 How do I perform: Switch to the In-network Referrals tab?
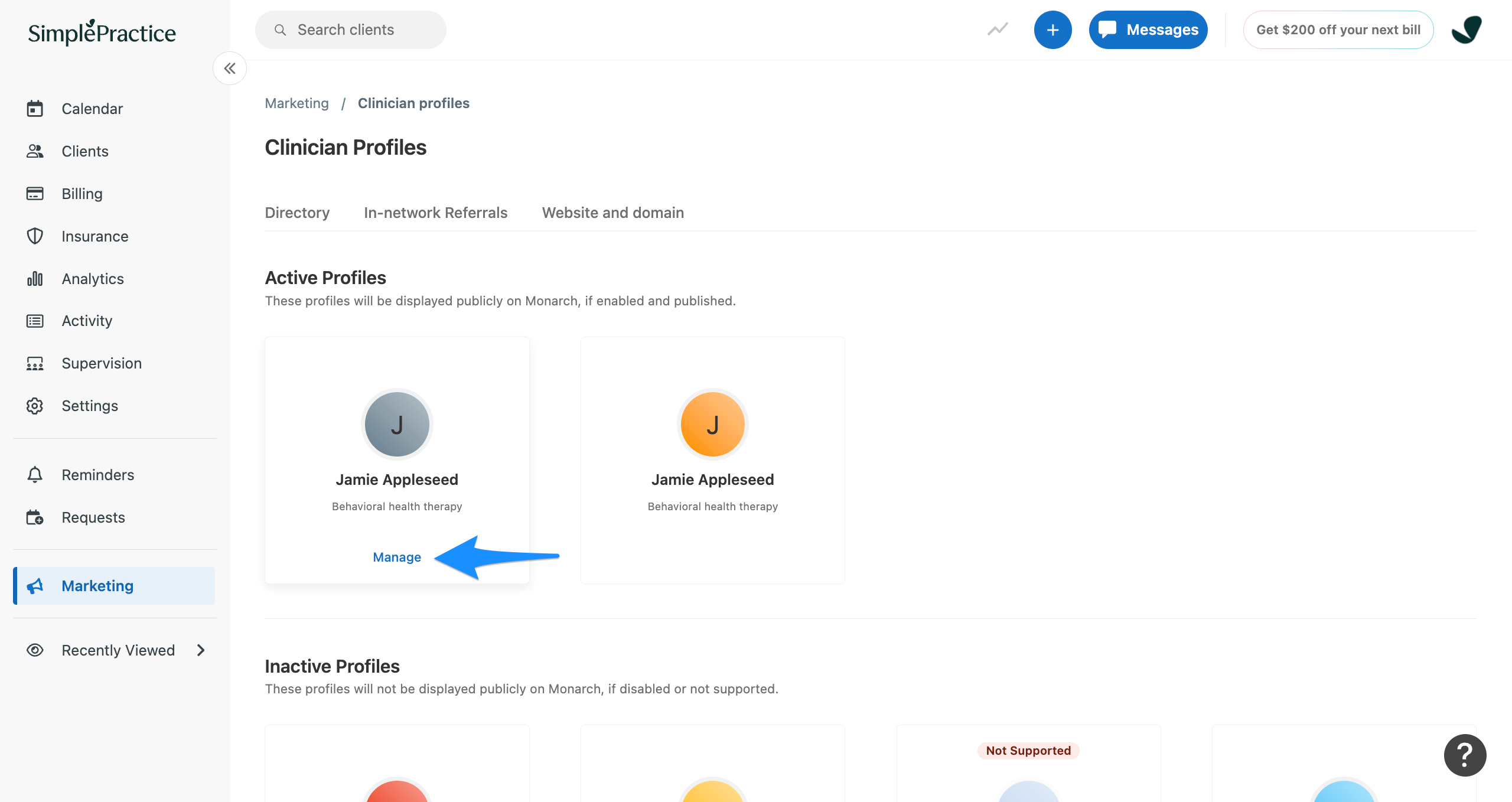(435, 213)
